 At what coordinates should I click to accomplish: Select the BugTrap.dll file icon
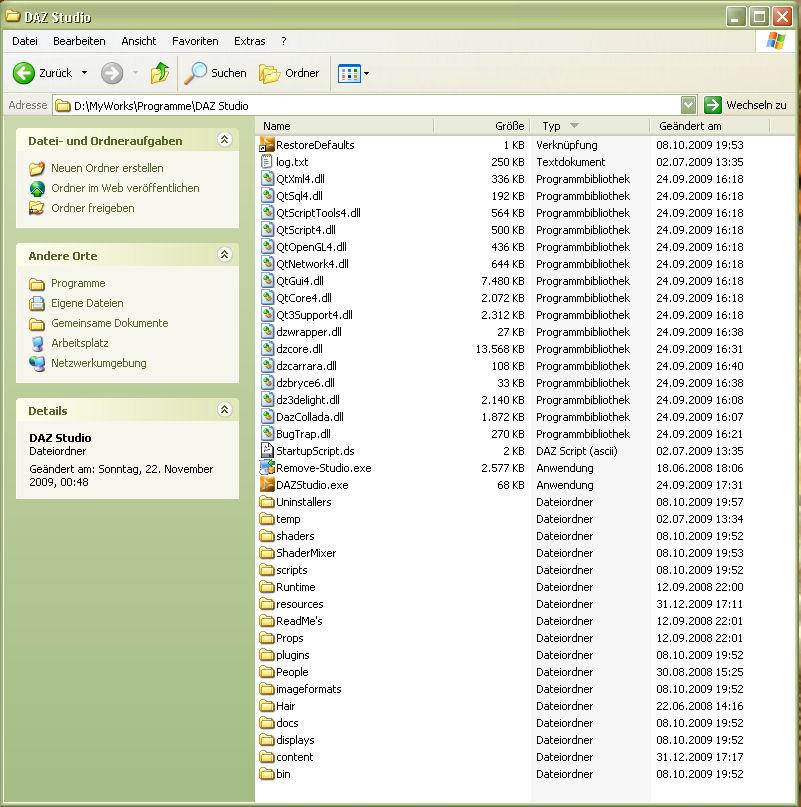(x=267, y=433)
